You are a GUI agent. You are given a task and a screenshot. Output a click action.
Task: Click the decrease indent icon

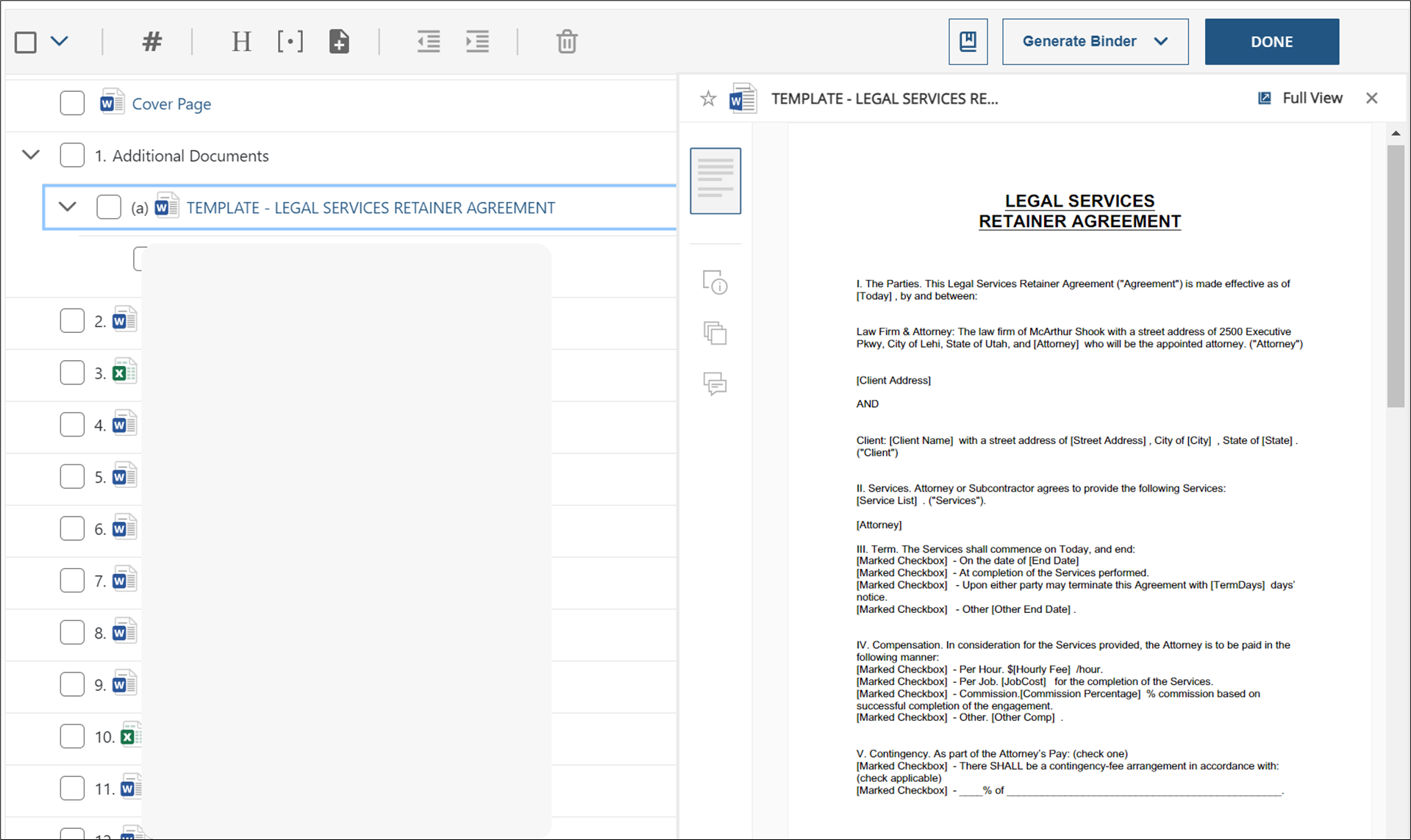(429, 42)
